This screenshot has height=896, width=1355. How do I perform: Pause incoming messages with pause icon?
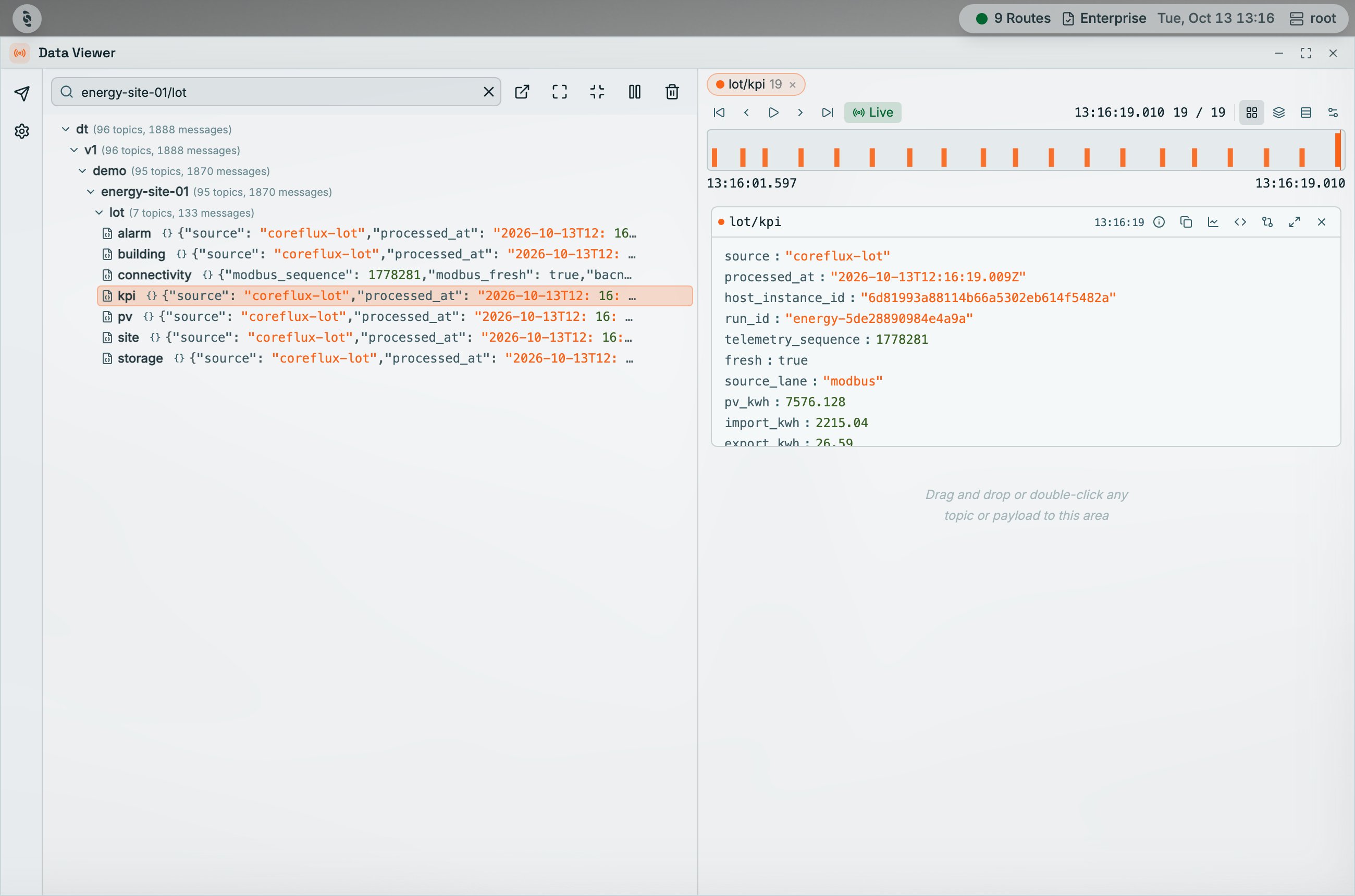pos(635,92)
